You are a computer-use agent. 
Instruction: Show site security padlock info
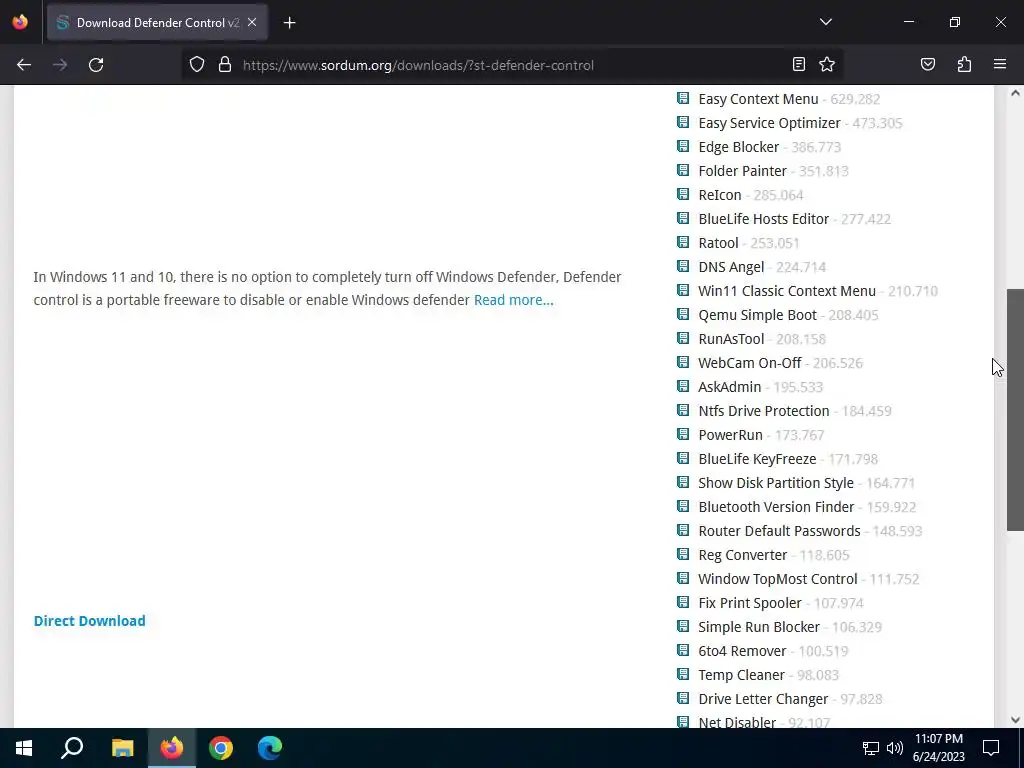point(225,65)
